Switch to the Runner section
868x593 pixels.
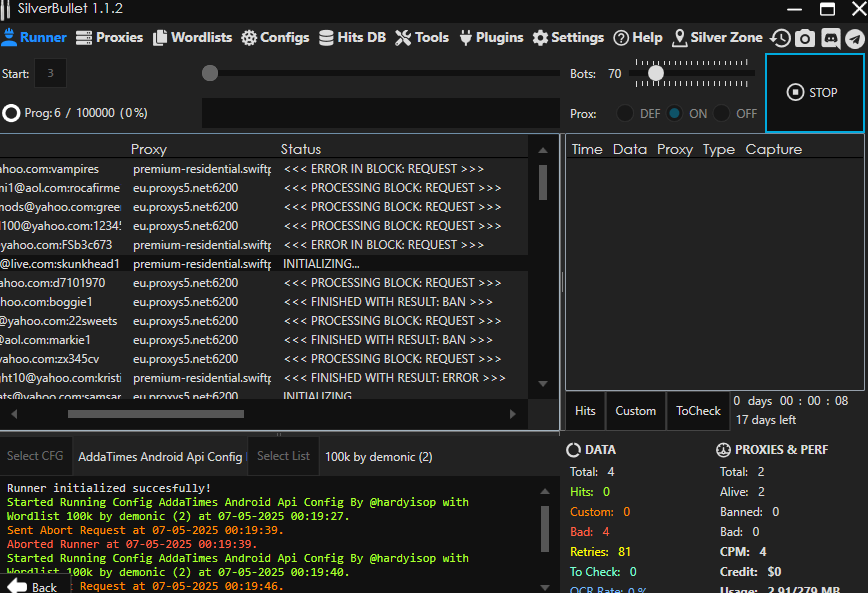point(34,38)
